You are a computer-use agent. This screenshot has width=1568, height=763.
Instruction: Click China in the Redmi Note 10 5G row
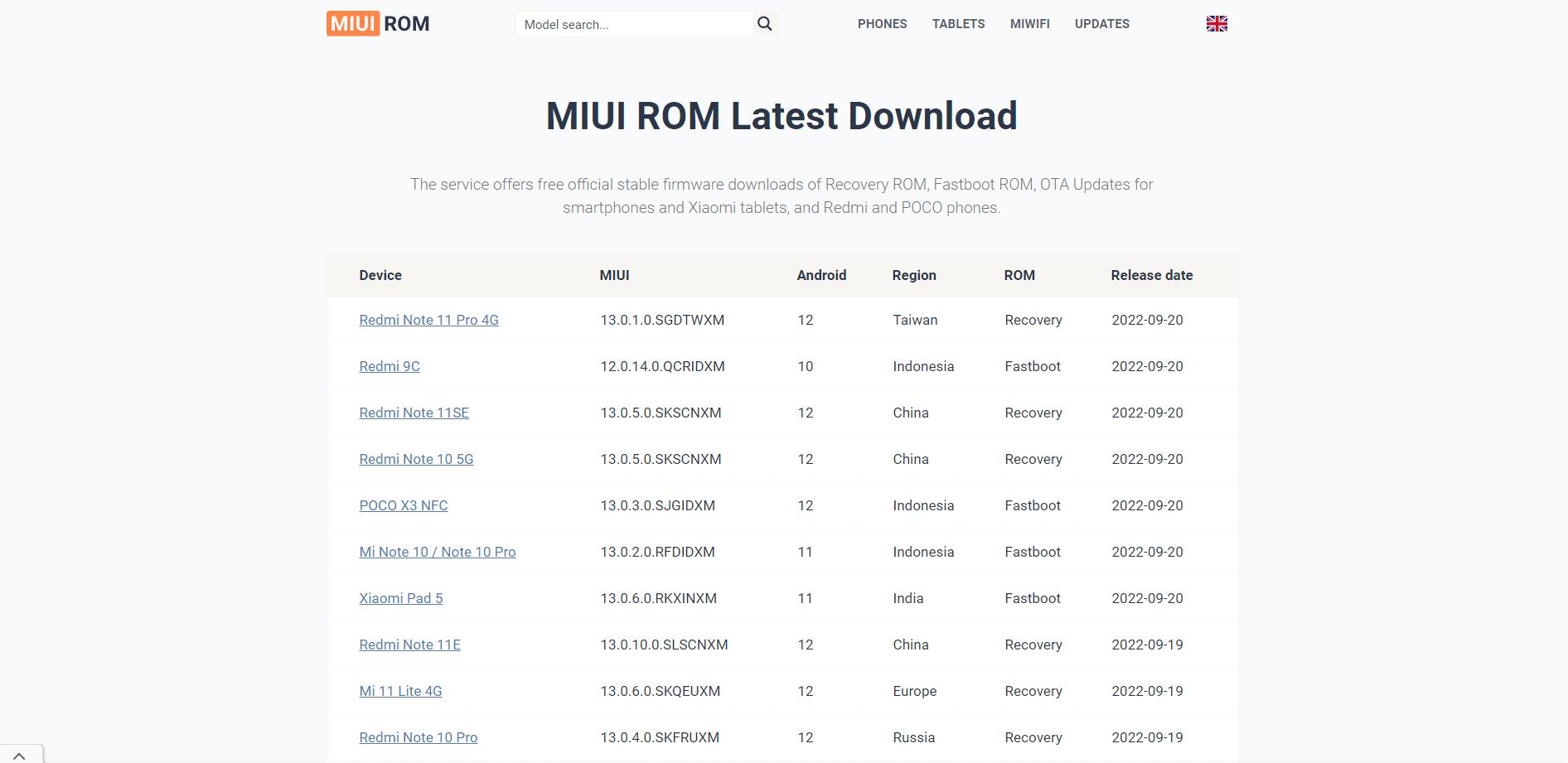click(x=910, y=459)
